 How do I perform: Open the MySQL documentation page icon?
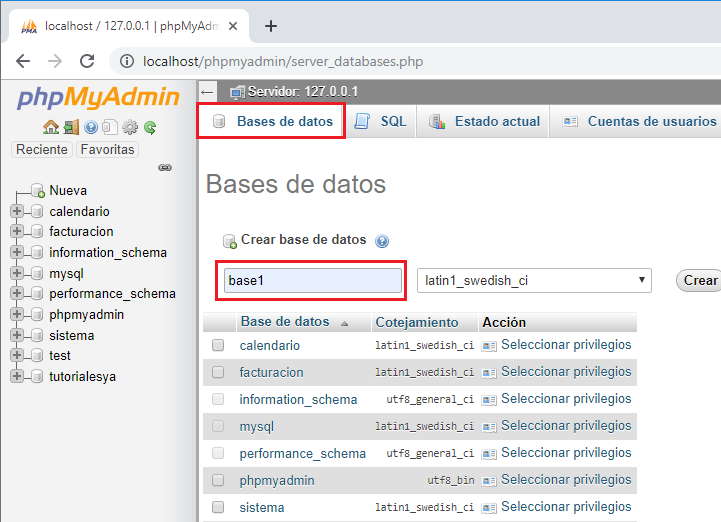coord(110,127)
